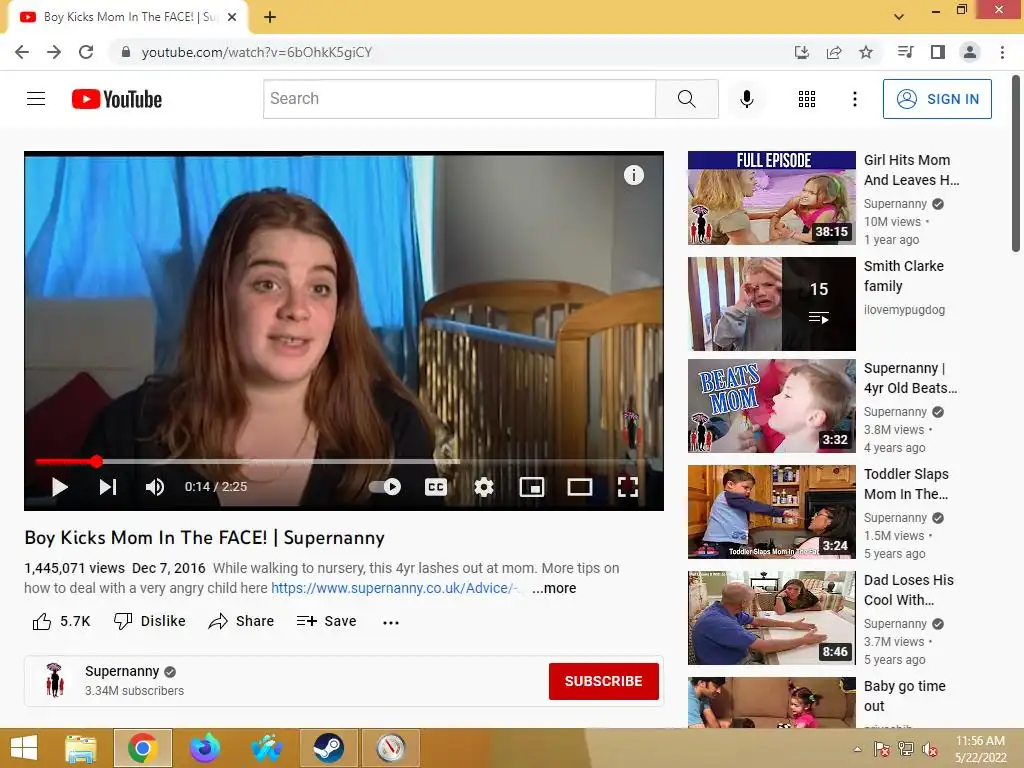The width and height of the screenshot is (1024, 768).
Task: Open the Supernanny channel name link
Action: point(122,671)
